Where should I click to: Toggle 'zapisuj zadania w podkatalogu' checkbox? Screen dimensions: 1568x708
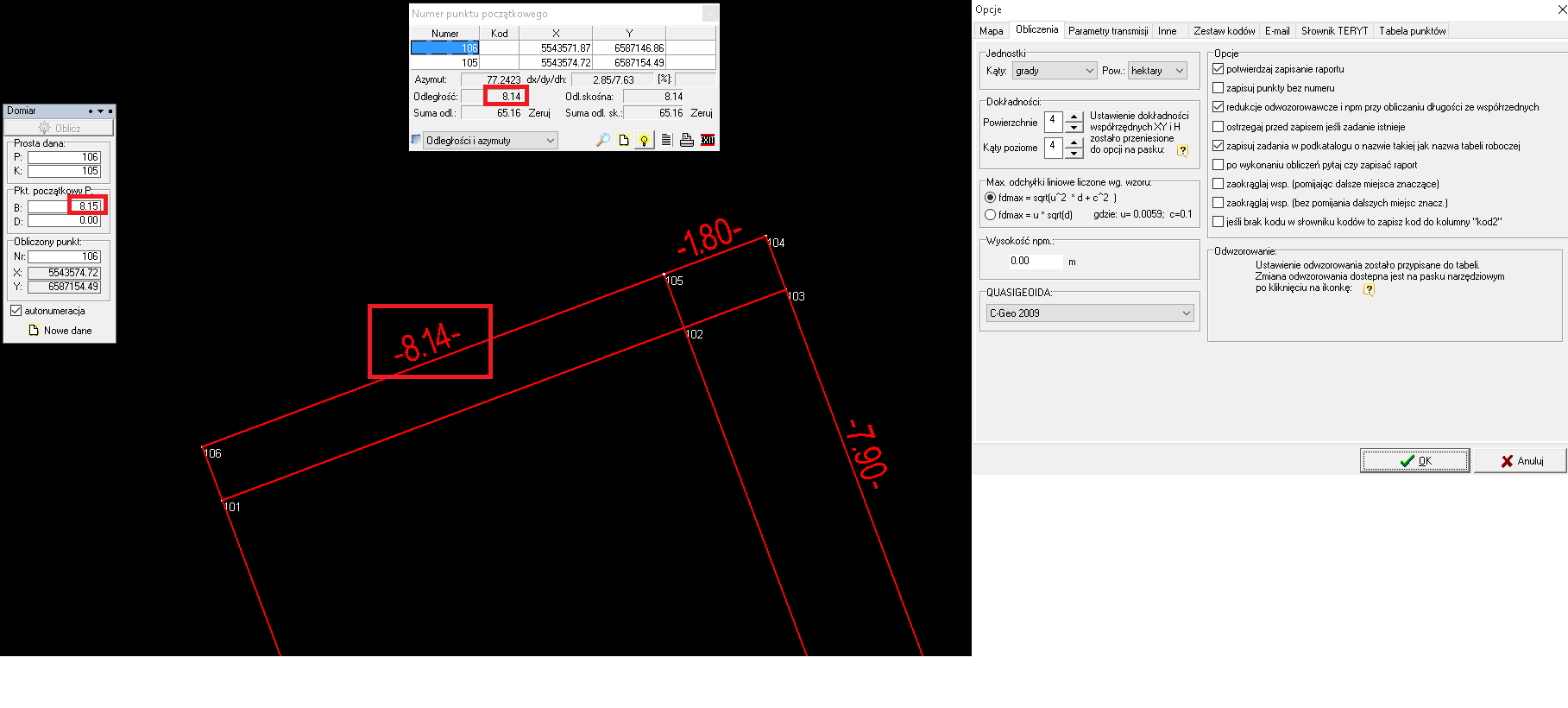[x=1219, y=146]
